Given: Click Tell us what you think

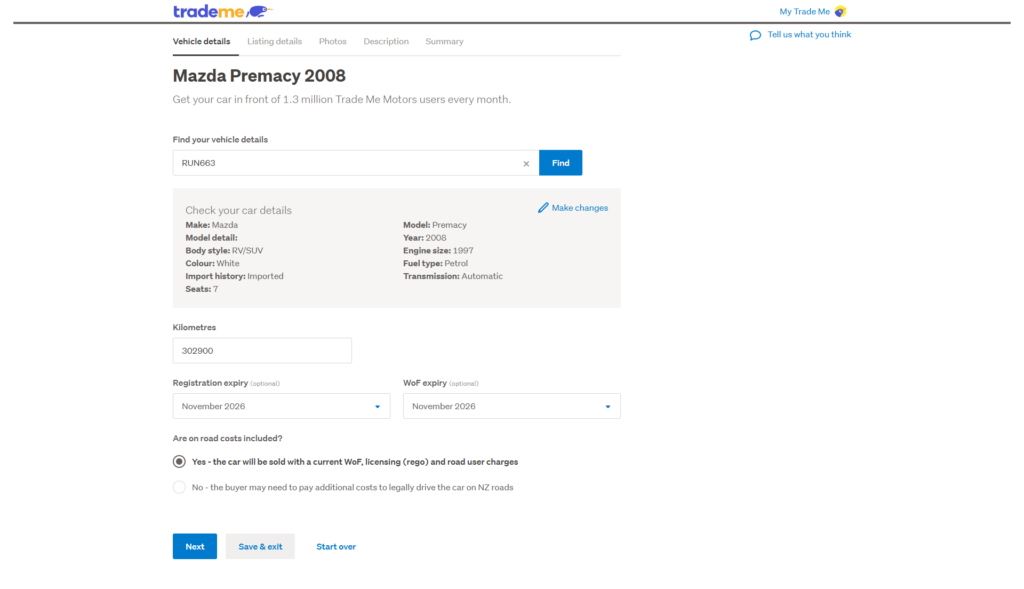Looking at the screenshot, I should coord(809,35).
